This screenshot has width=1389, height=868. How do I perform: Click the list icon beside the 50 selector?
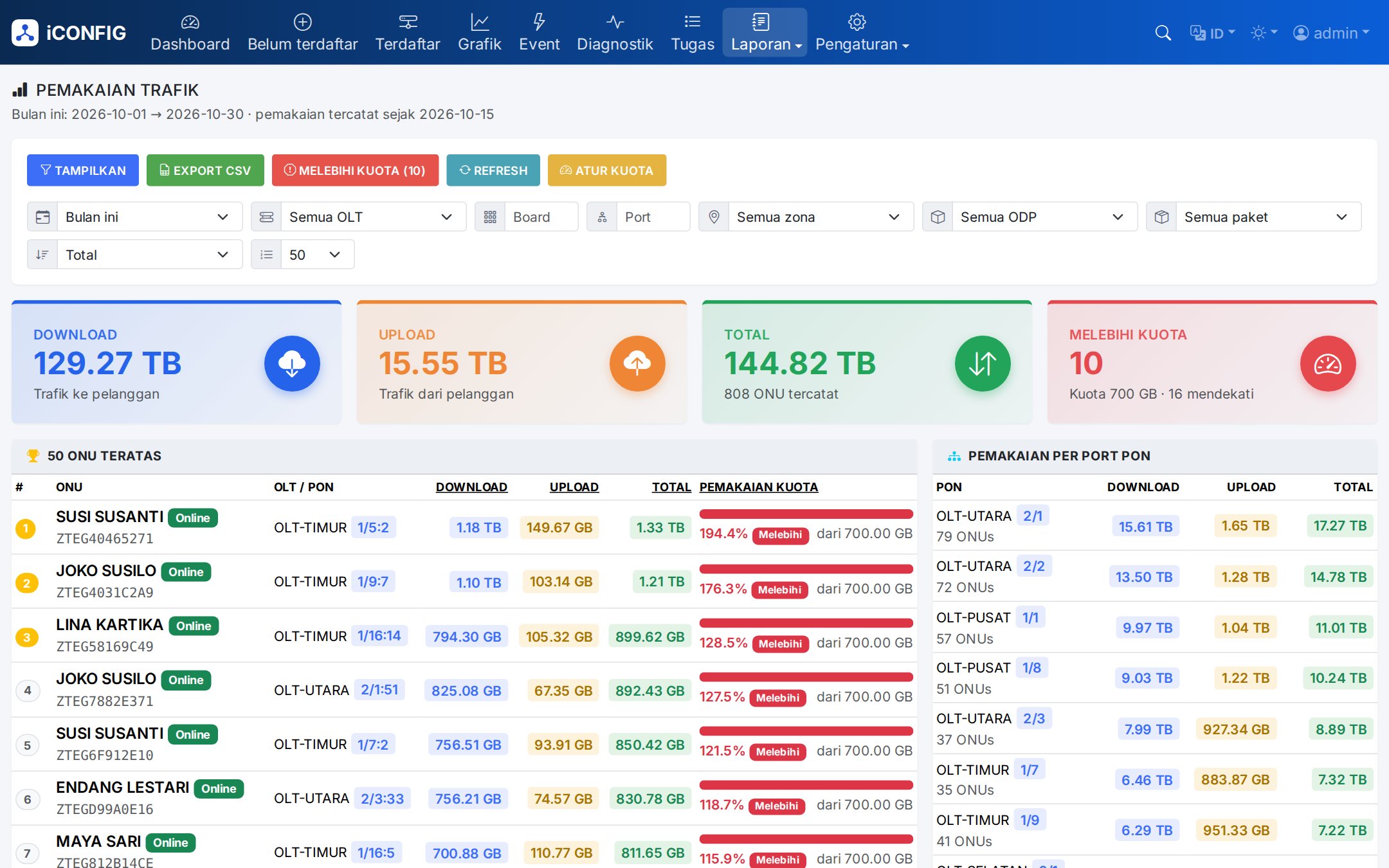(266, 255)
